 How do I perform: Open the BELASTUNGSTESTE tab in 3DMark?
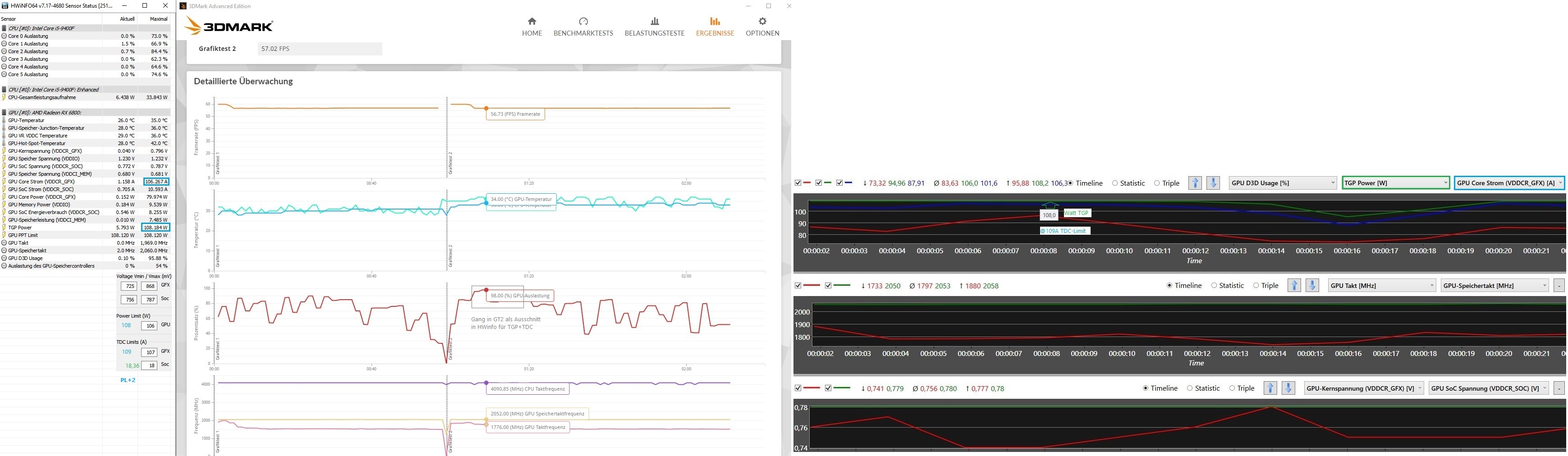pyautogui.click(x=654, y=27)
